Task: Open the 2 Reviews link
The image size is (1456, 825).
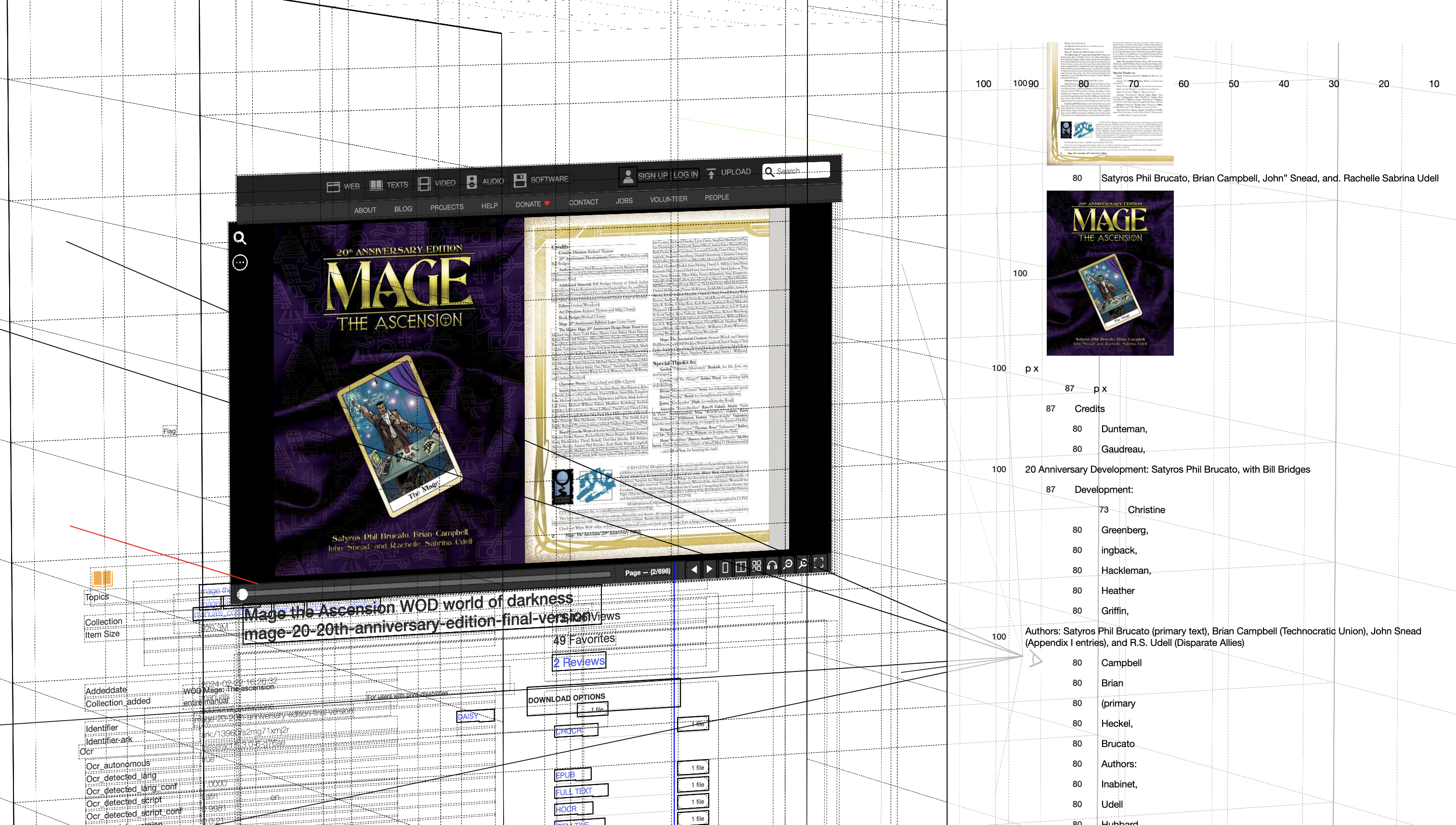Action: [x=579, y=662]
